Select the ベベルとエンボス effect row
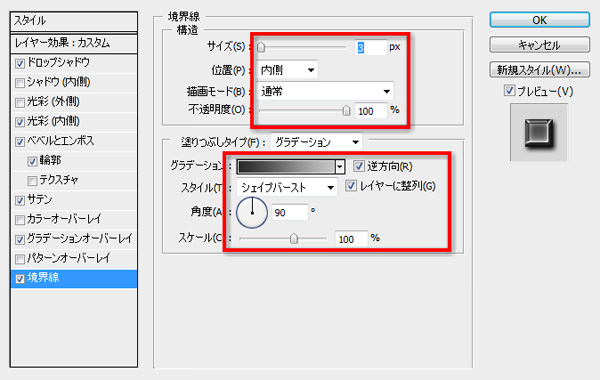Viewport: 600px width, 380px height. [73, 141]
